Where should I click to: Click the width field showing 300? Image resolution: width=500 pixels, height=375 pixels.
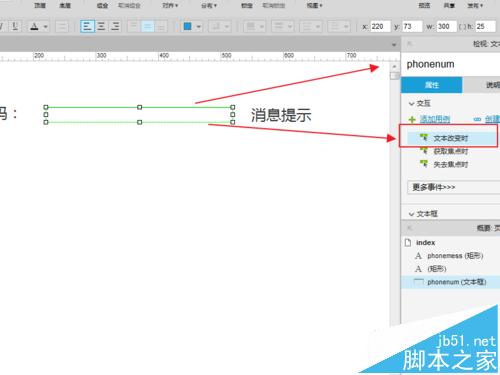(x=446, y=26)
